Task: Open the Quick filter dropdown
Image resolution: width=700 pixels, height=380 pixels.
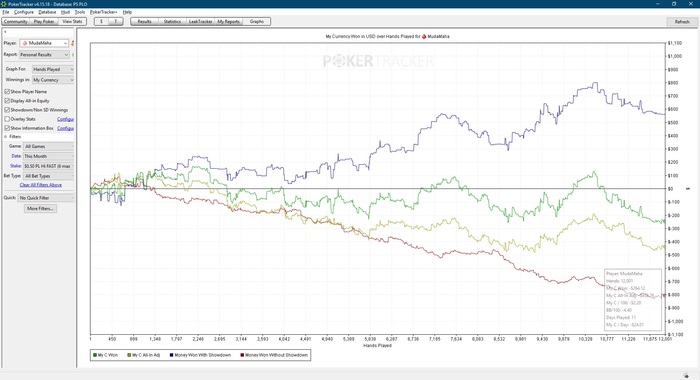Action: tap(46, 198)
